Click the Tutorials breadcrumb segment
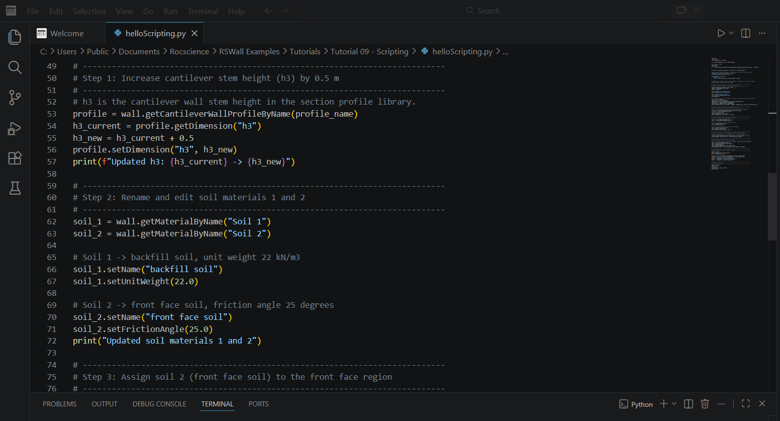This screenshot has height=421, width=780. pyautogui.click(x=305, y=52)
